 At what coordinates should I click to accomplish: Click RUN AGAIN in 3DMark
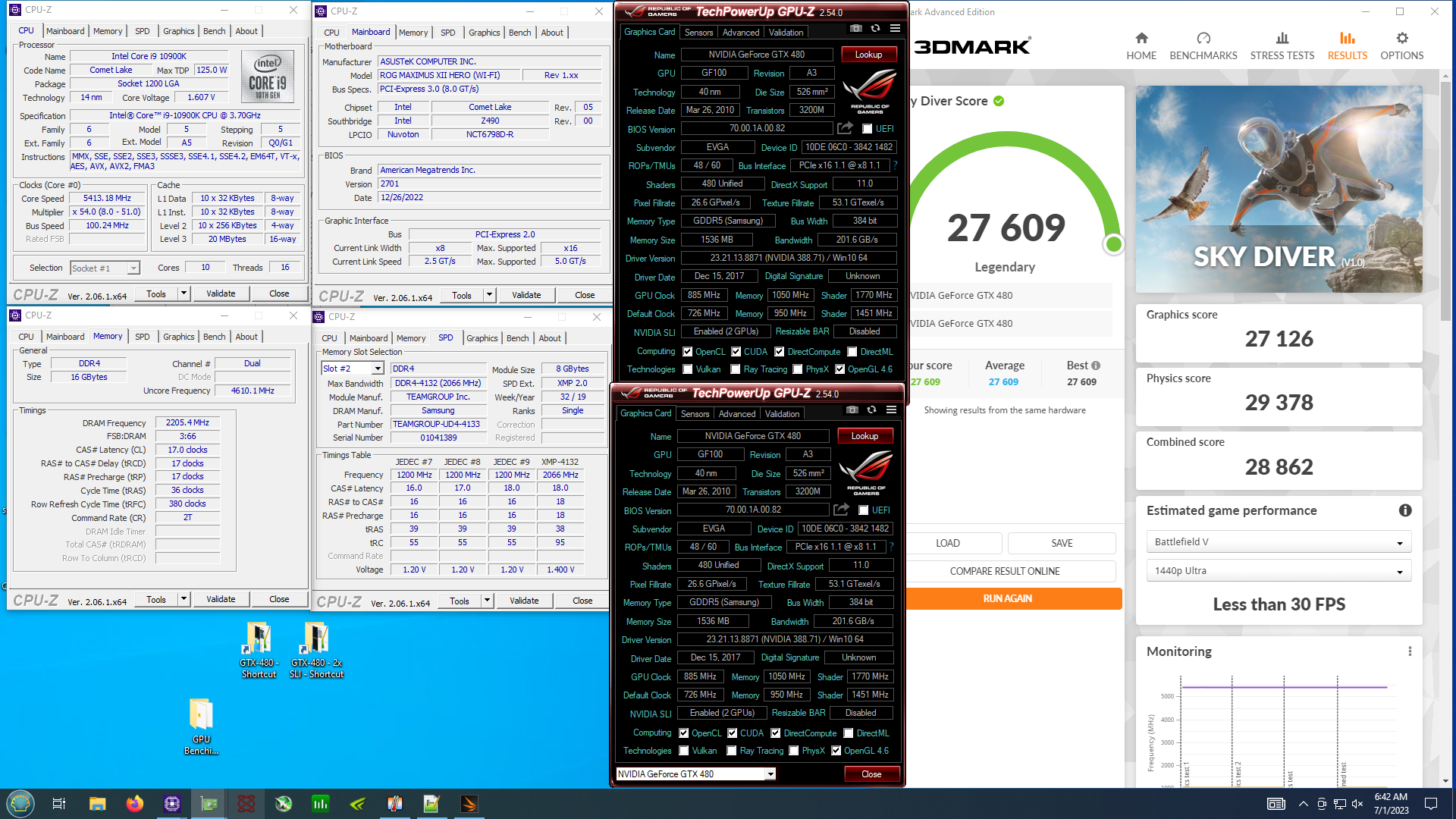coord(1008,598)
